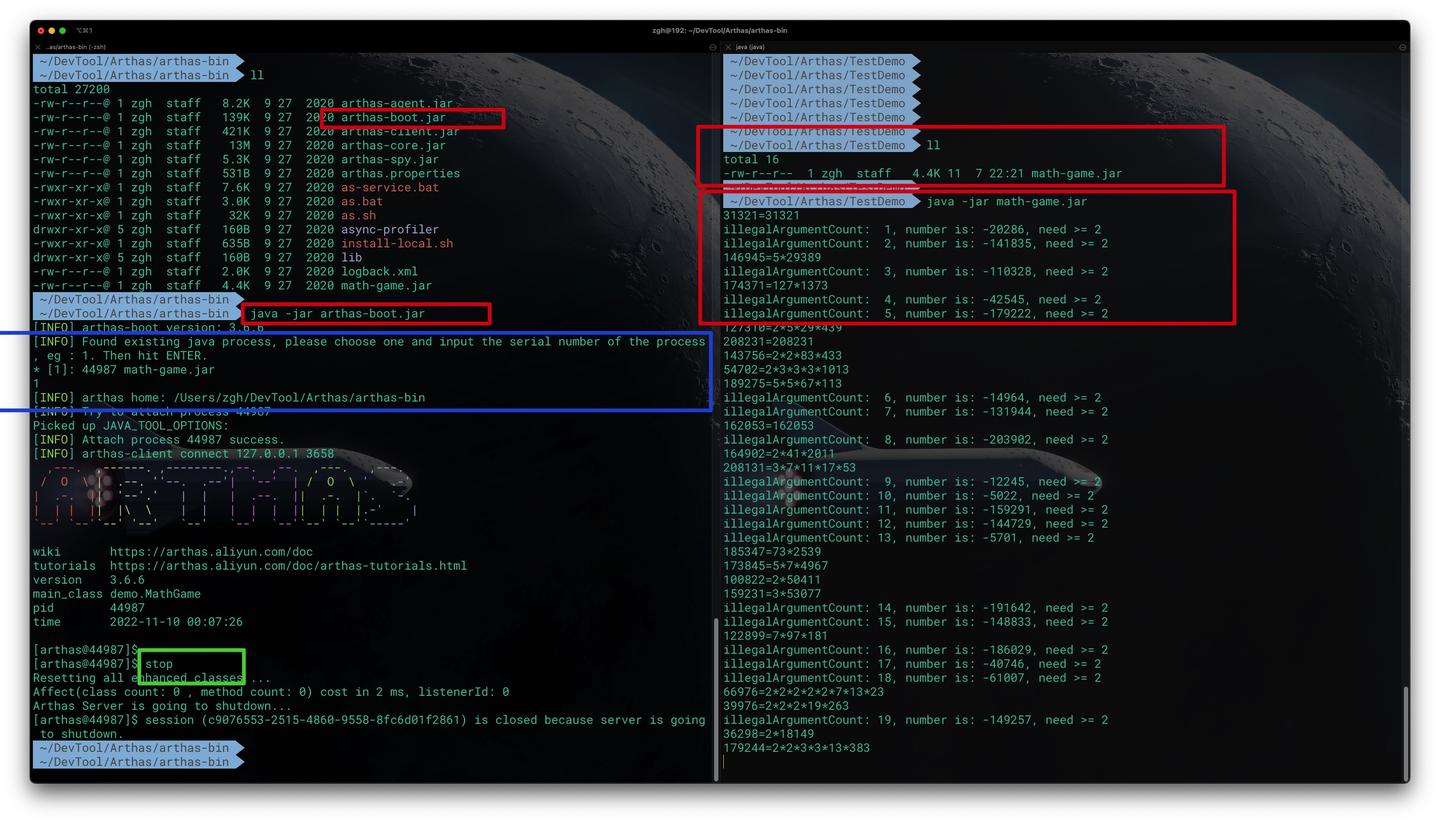Close the arthas-bin zsh pane

coord(37,47)
